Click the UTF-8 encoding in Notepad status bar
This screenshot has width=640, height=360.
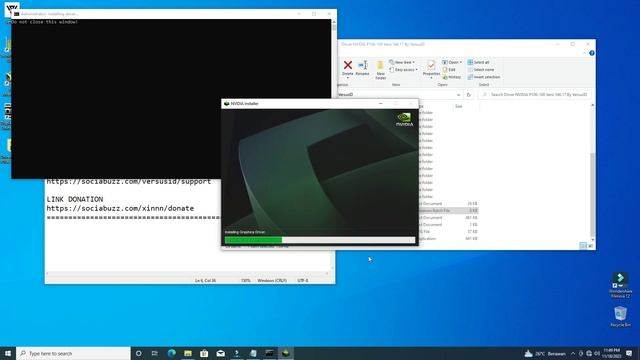[x=303, y=280]
